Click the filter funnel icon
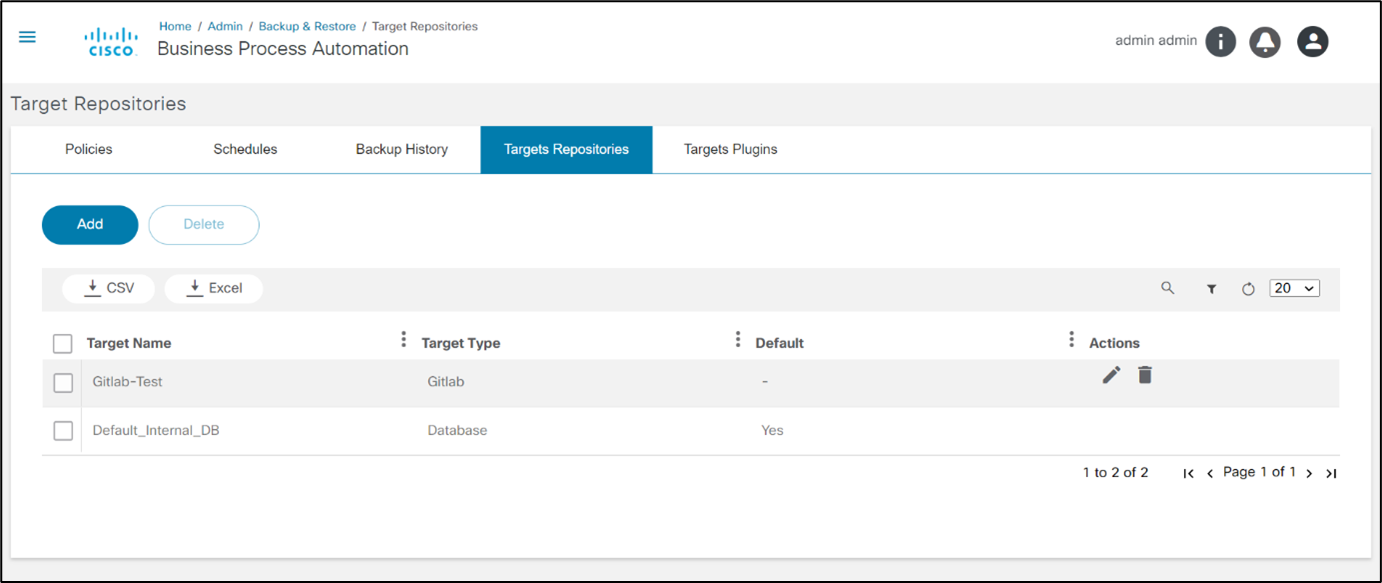This screenshot has height=583, width=1382. [x=1211, y=289]
